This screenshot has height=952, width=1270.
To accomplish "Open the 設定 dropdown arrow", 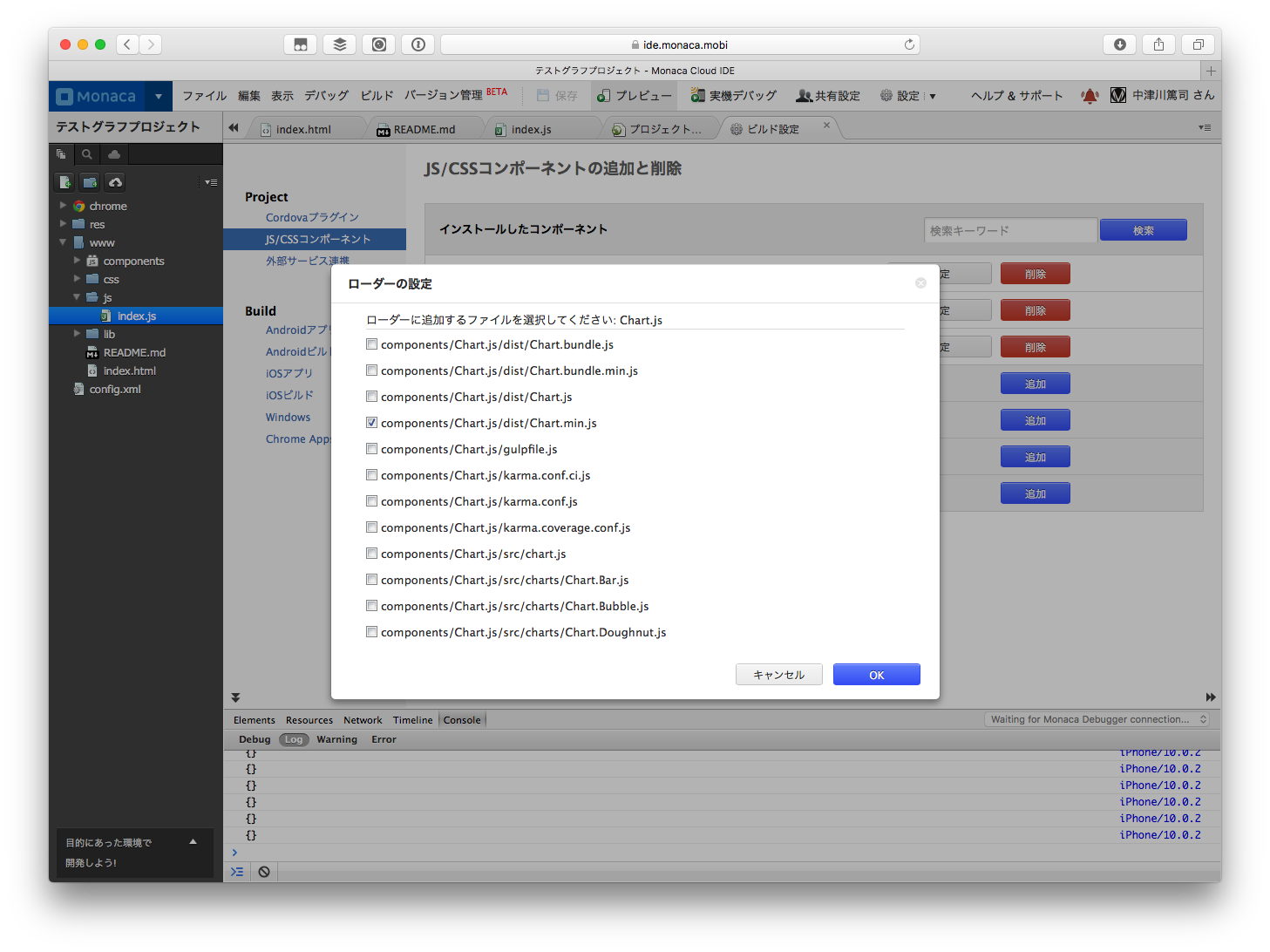I will [x=931, y=95].
